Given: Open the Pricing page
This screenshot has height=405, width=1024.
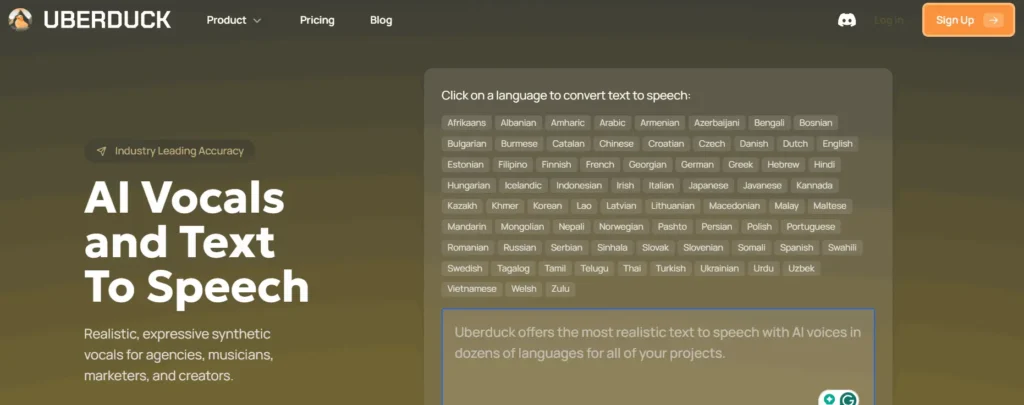Looking at the screenshot, I should click(317, 20).
